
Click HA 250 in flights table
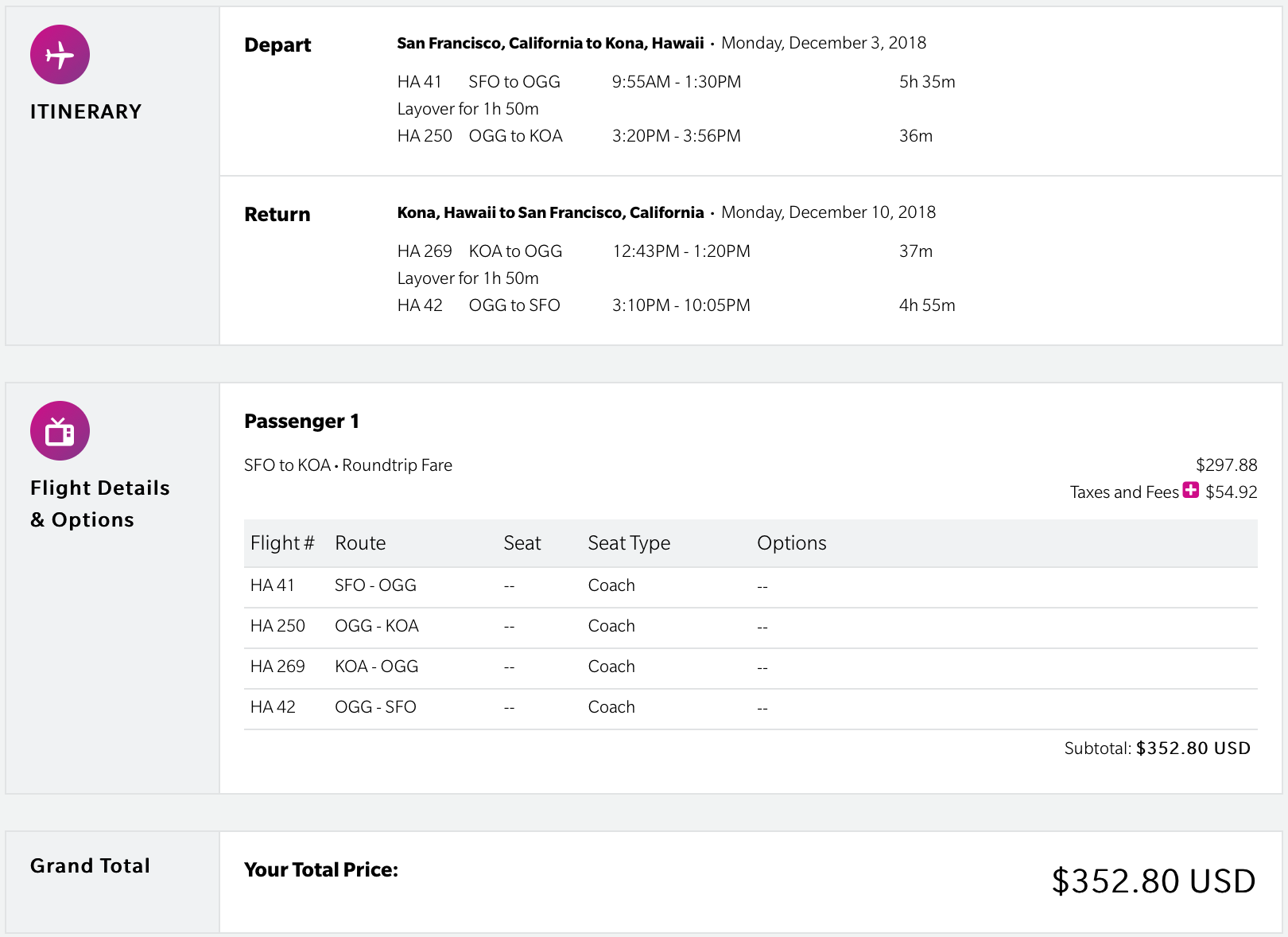pos(277,626)
